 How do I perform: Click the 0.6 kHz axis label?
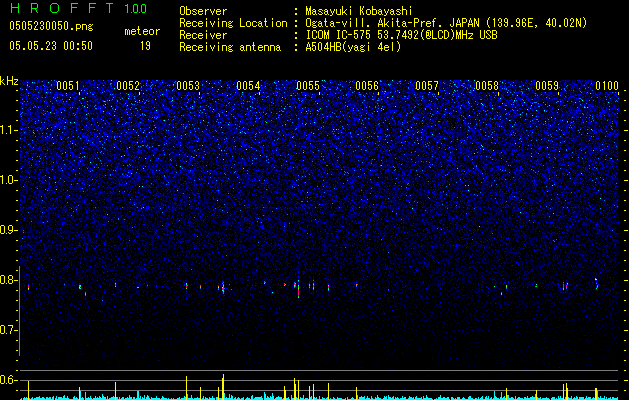(x=9, y=380)
